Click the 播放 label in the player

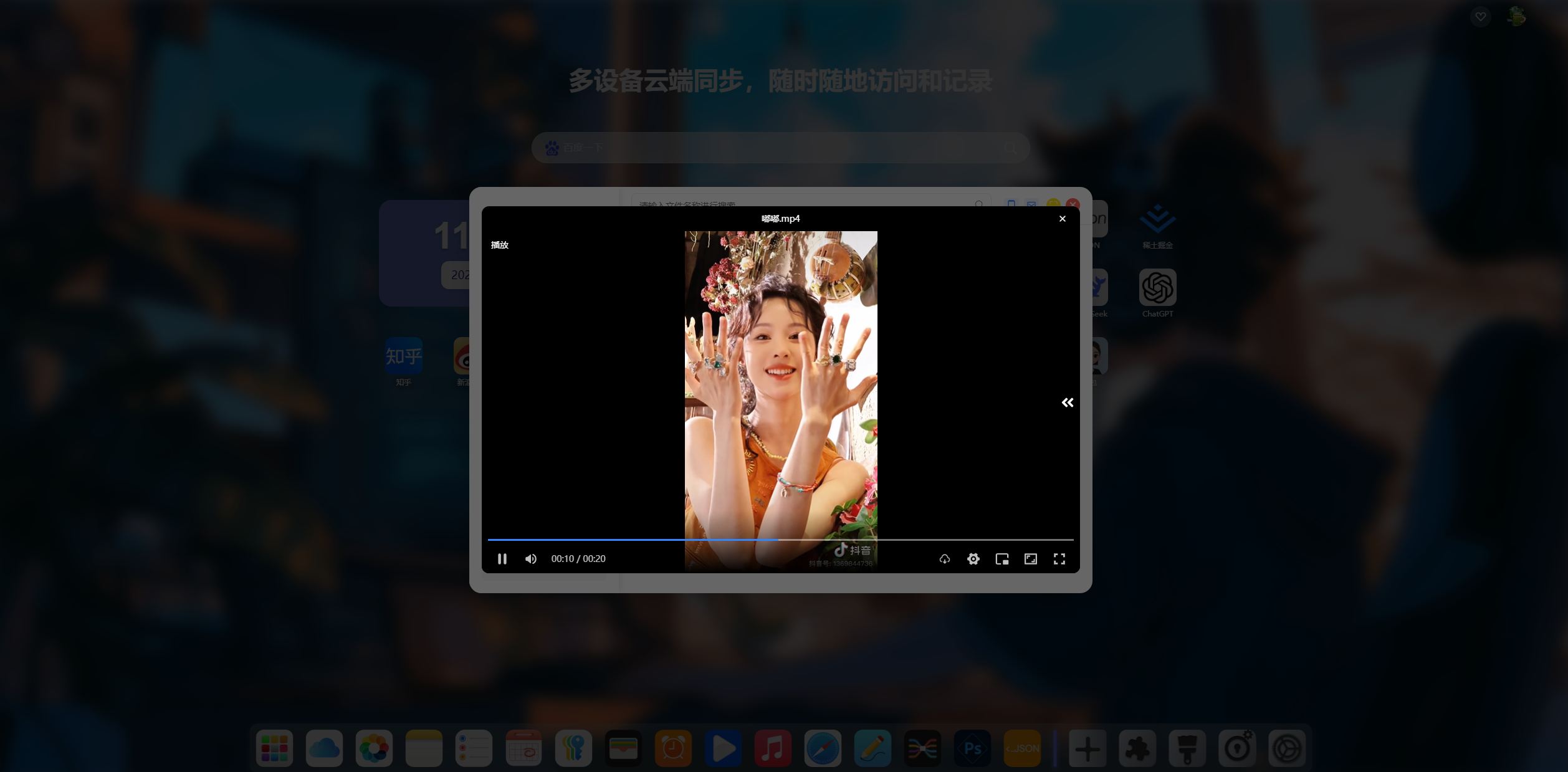coord(499,245)
